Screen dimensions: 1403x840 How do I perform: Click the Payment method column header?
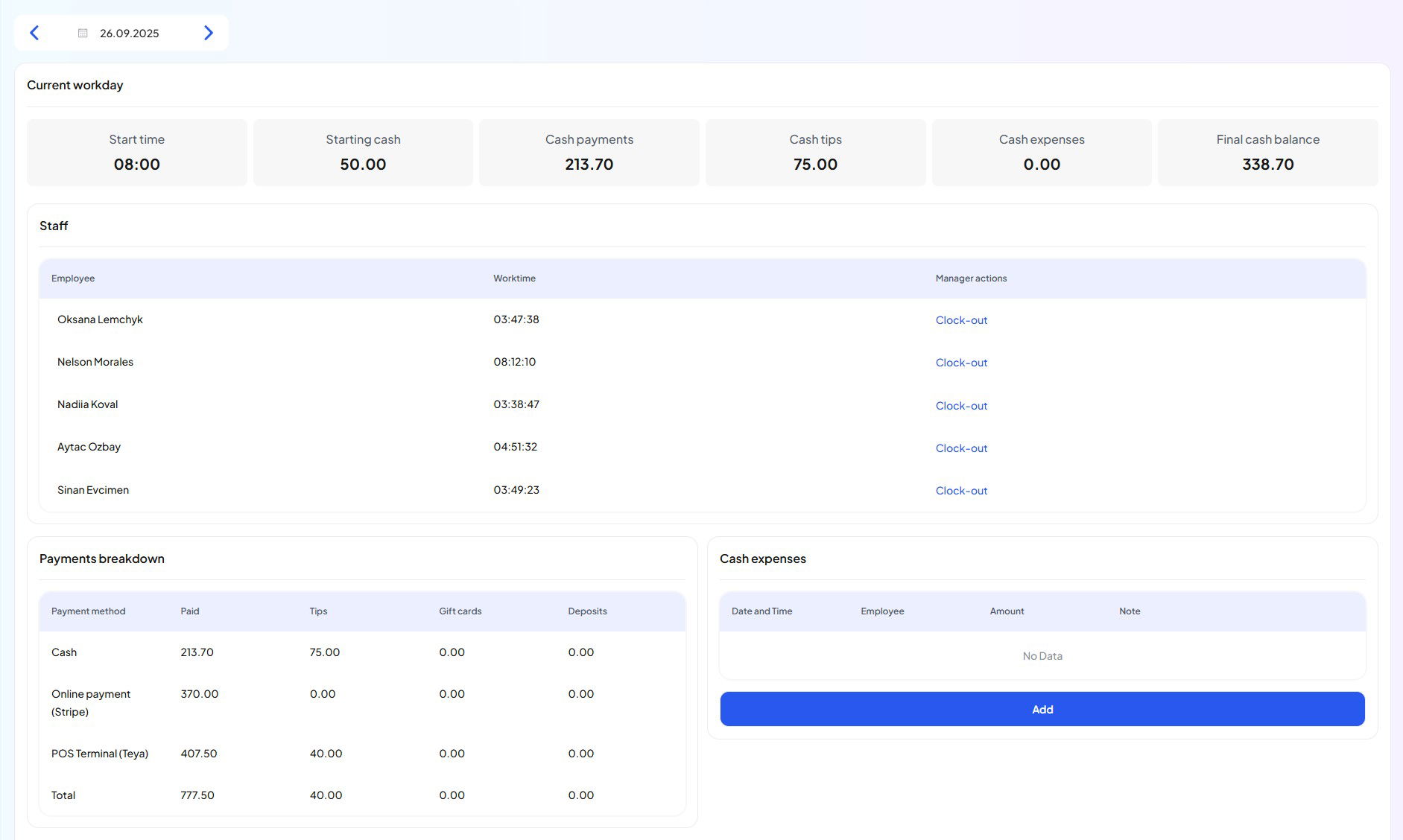[x=88, y=611]
